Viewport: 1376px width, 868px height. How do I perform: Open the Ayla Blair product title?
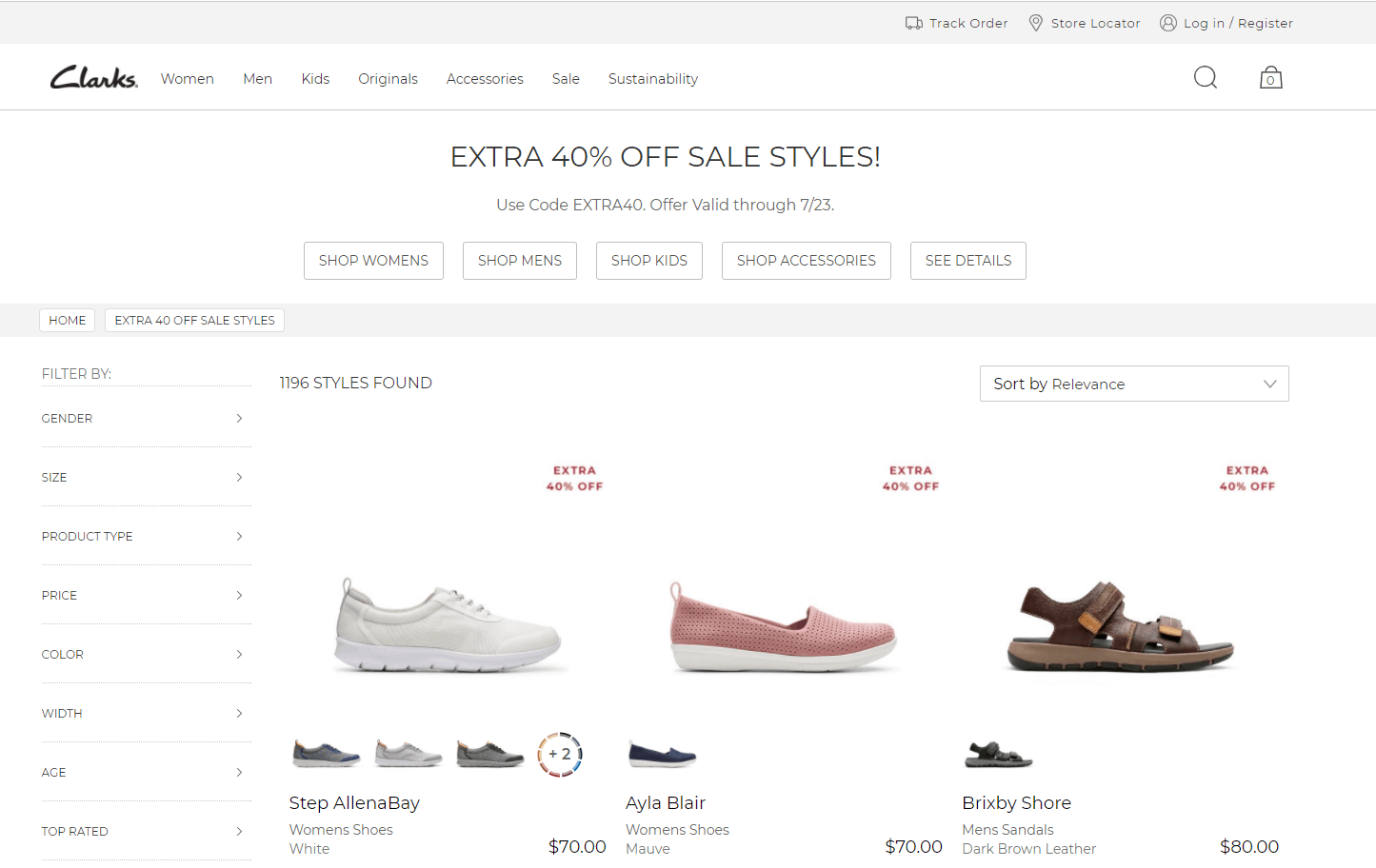point(666,803)
